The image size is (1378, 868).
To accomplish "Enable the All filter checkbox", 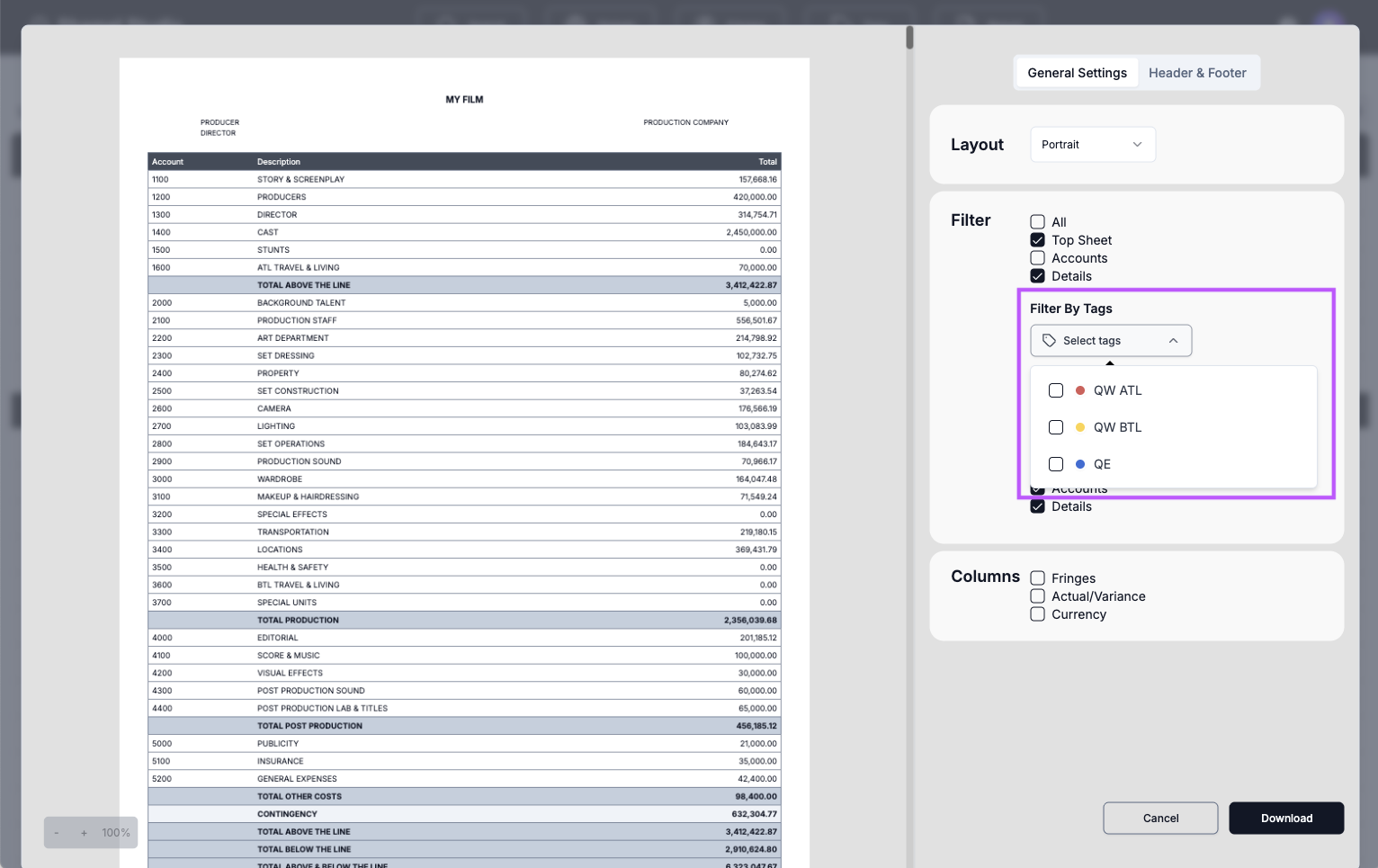I will (1037, 222).
